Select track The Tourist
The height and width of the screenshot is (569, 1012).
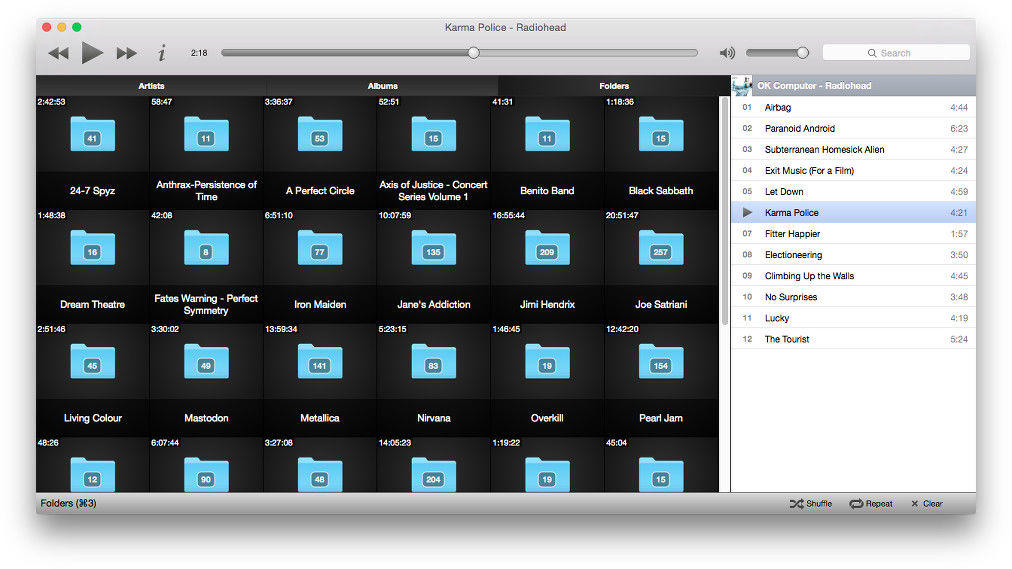point(853,339)
